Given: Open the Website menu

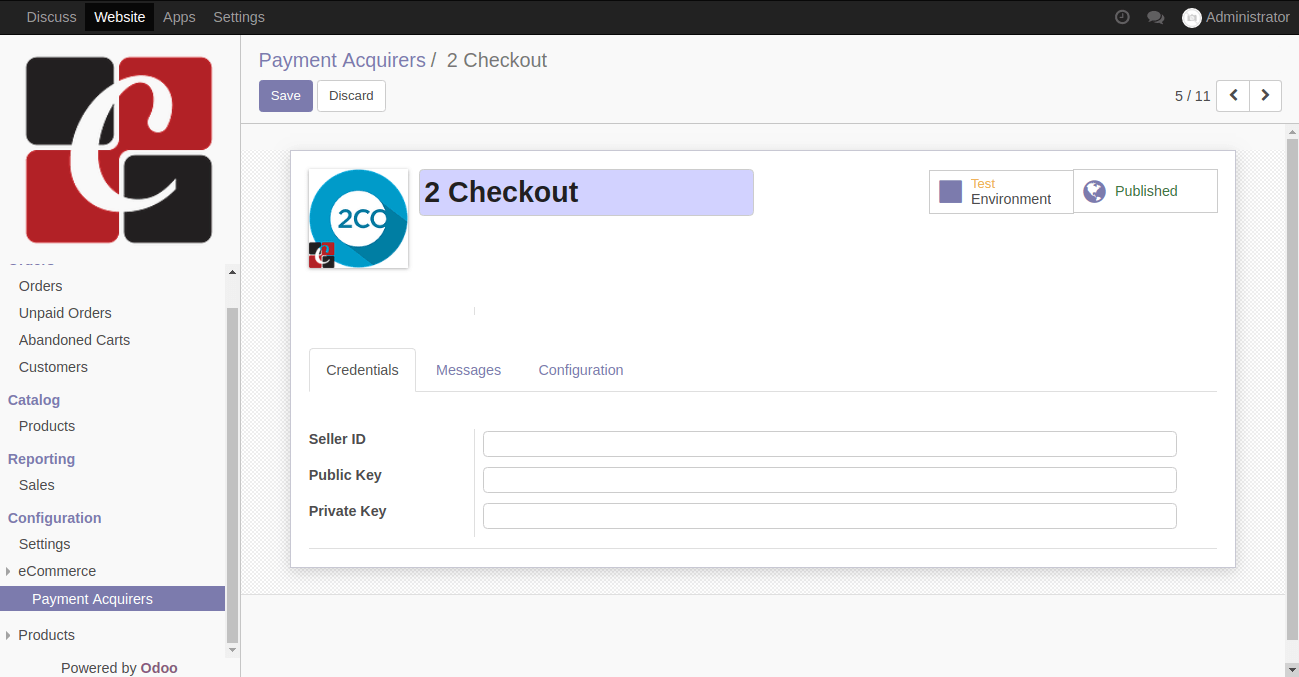Looking at the screenshot, I should 119,17.
